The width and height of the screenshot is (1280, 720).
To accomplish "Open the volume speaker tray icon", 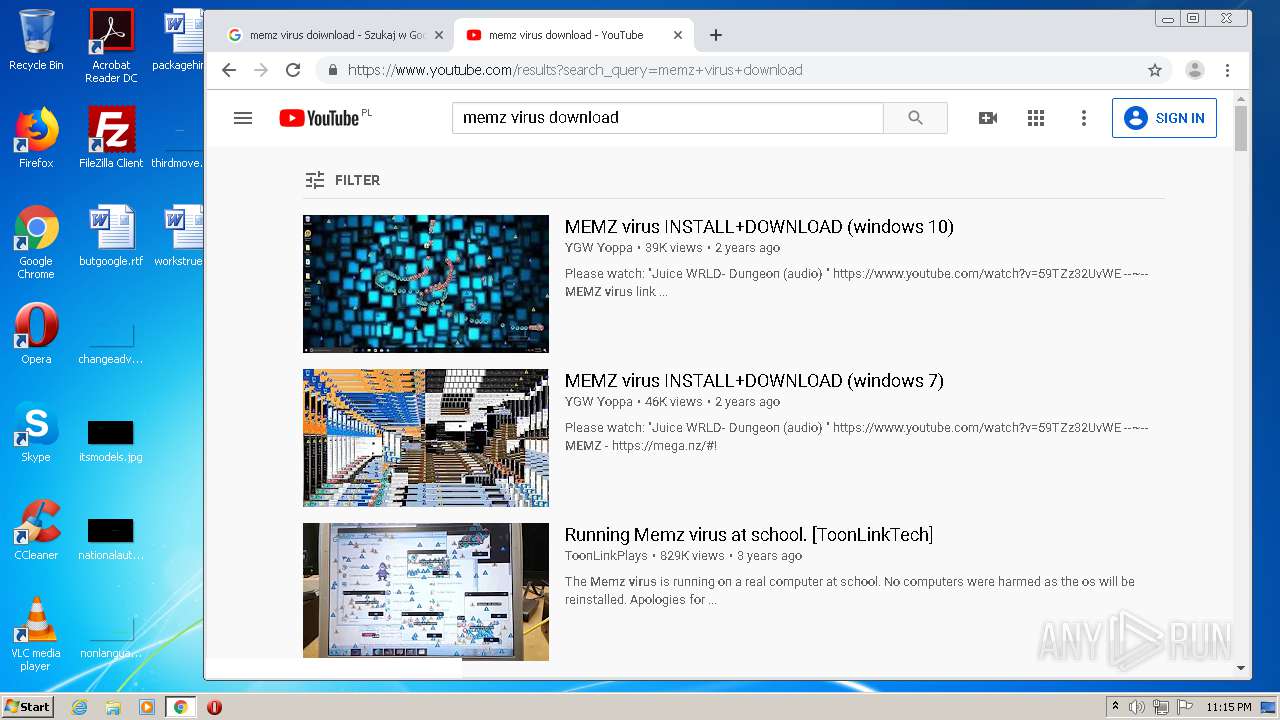I will pos(1137,707).
